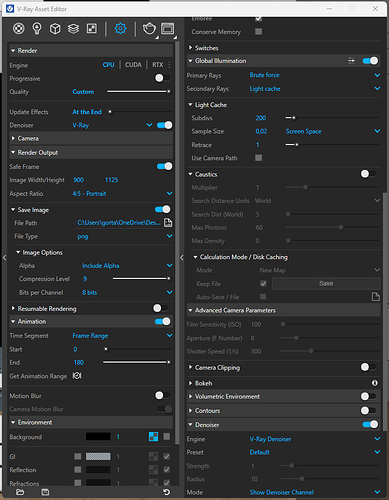Image resolution: width=389 pixels, height=500 pixels.
Task: Click the Background color swatch
Action: coord(98,436)
